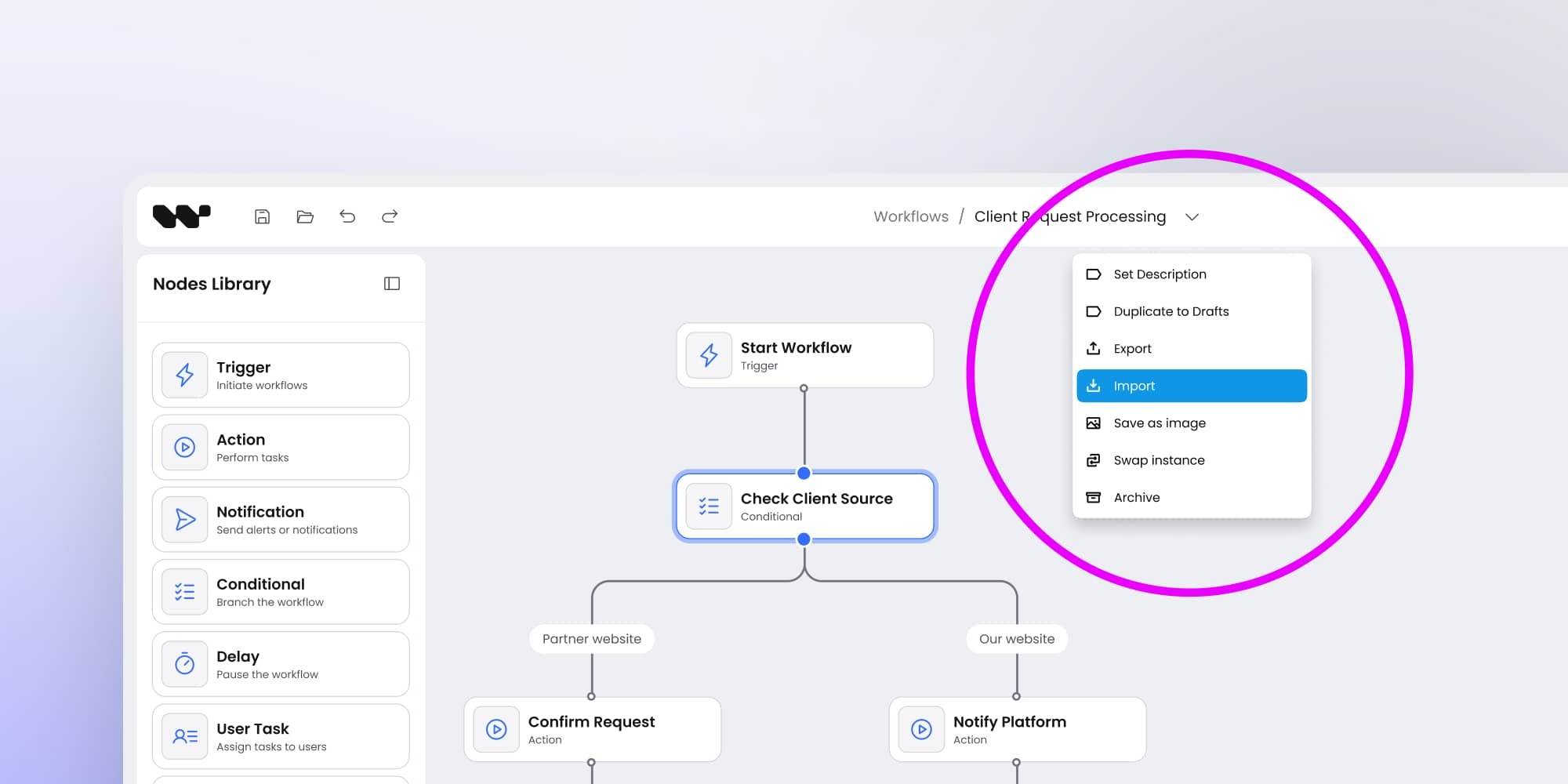The width and height of the screenshot is (1568, 784).
Task: Select the User Task node card
Action: pyautogui.click(x=281, y=736)
